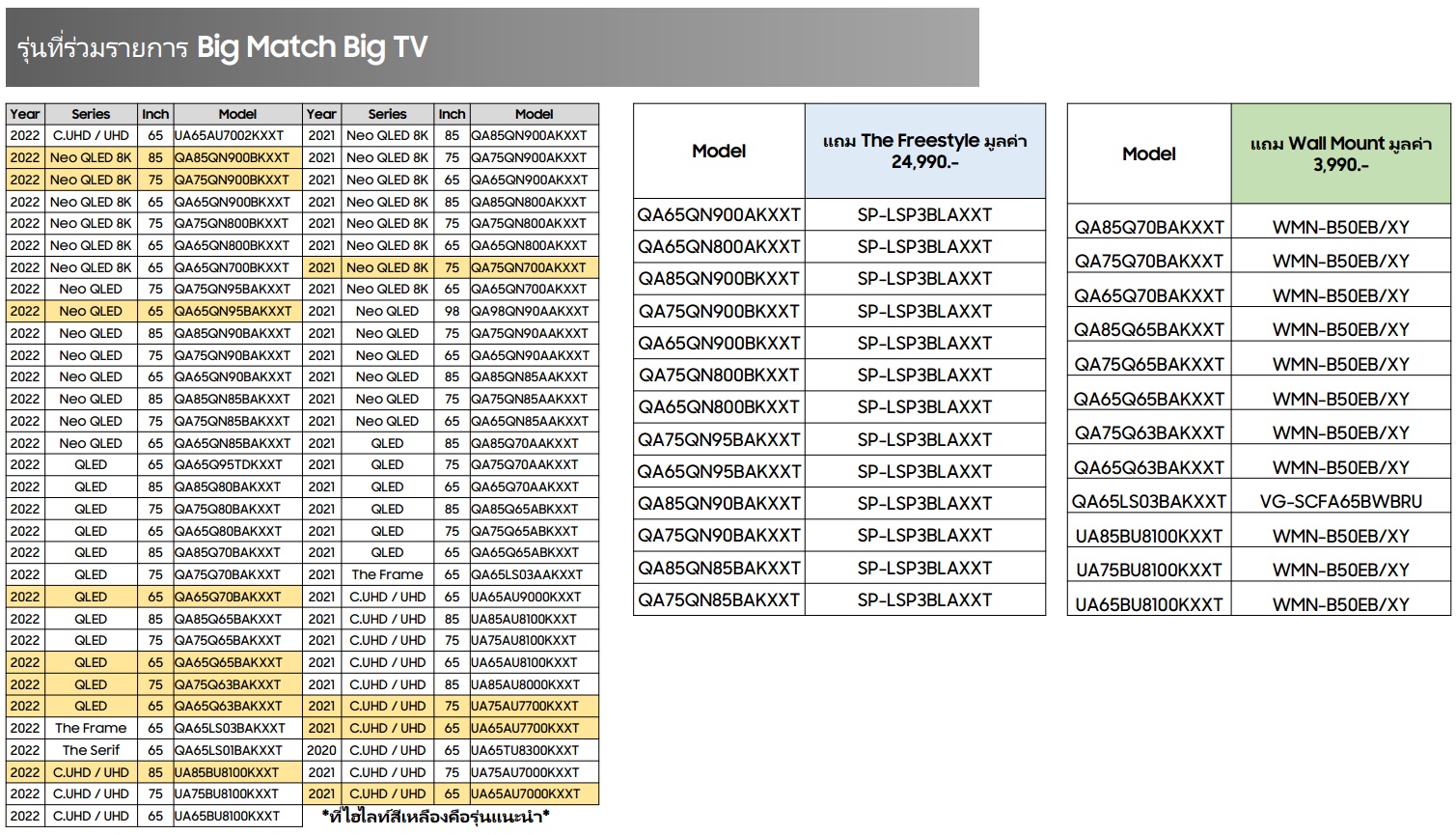Click model QA65QN700AKXXT
Screen dimensions: 1456x835
pos(534,289)
